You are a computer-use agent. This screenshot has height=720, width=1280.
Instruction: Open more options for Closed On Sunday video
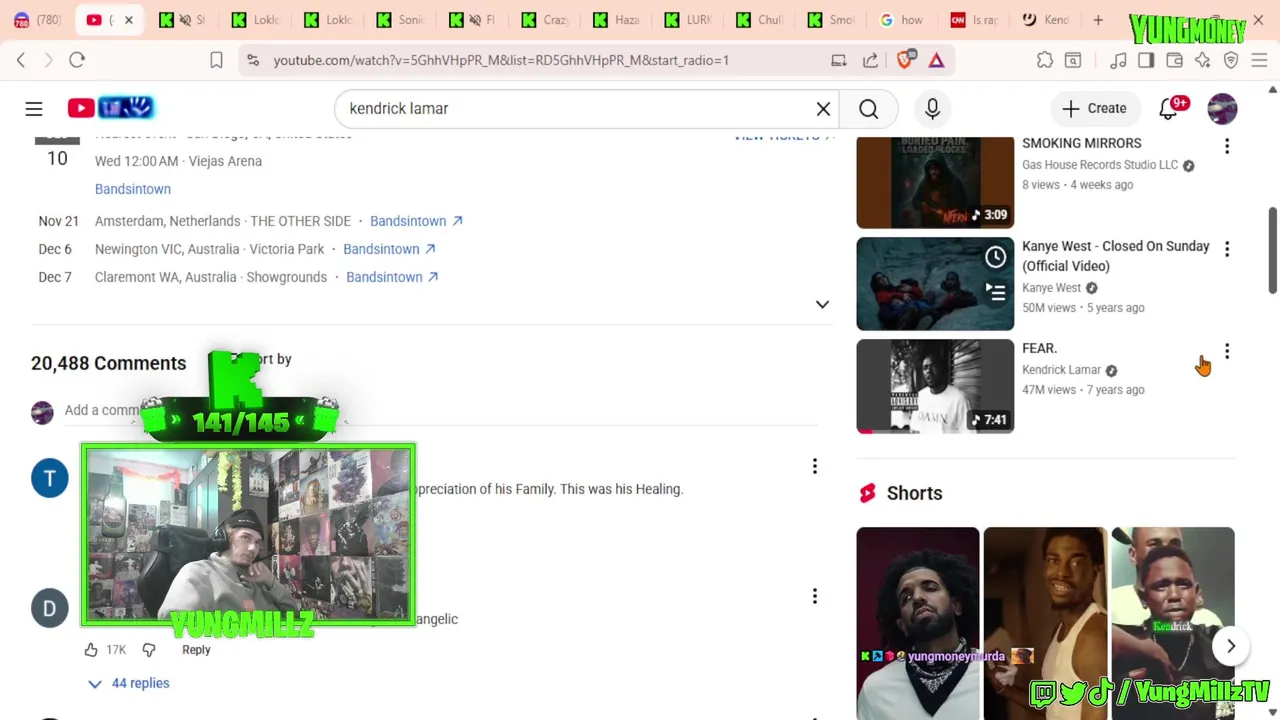1227,249
